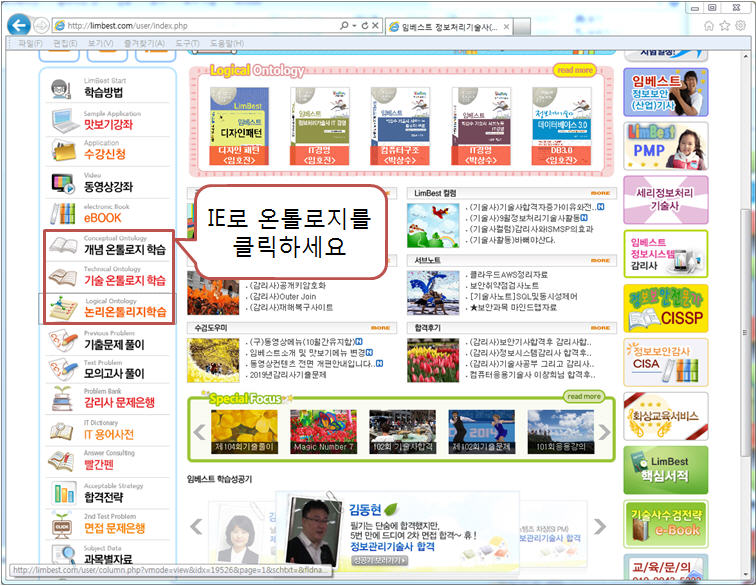Open the 정보보안감사 CISA banner
Image resolution: width=756 pixels, height=586 pixels.
coord(665,362)
